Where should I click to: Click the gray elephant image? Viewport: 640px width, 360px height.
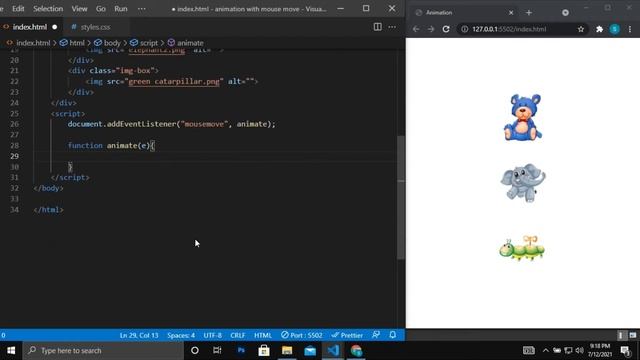(523, 182)
